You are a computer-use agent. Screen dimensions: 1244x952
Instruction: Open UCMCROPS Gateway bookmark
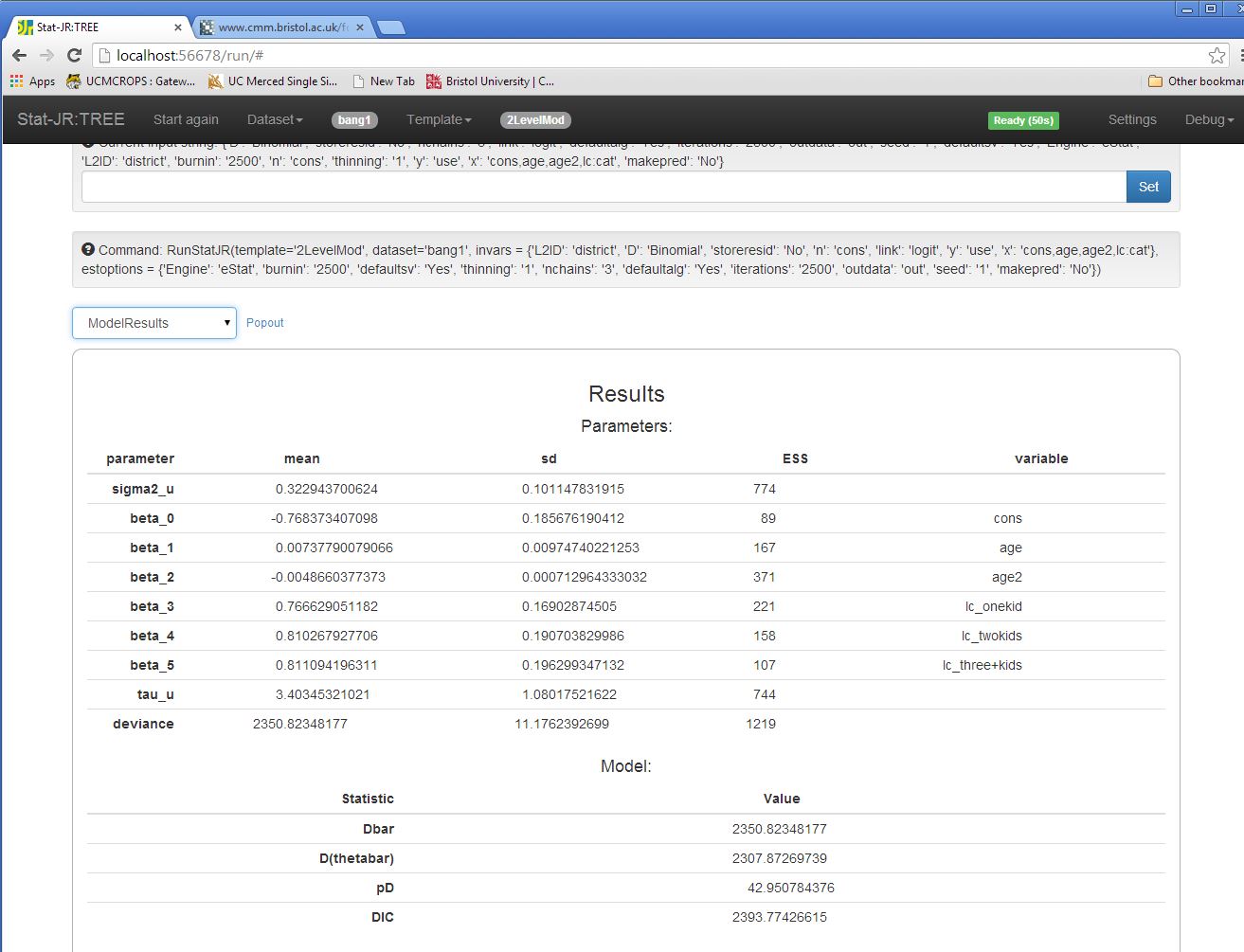131,81
